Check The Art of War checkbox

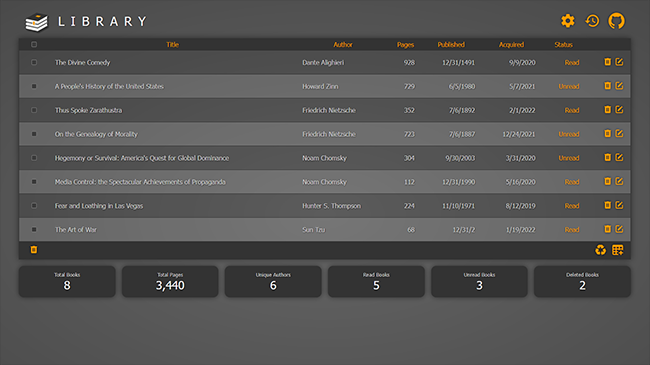pyautogui.click(x=34, y=229)
